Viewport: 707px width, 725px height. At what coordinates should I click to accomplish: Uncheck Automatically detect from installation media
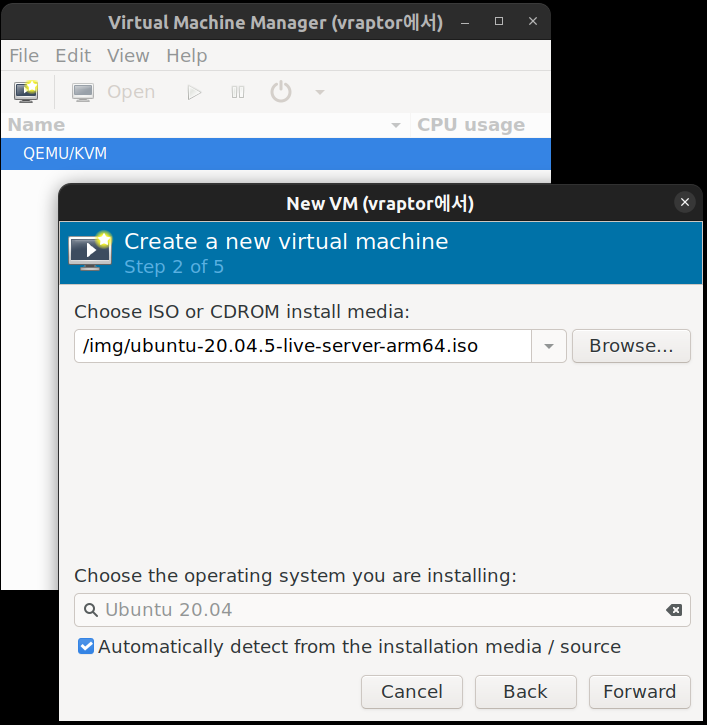coord(86,646)
